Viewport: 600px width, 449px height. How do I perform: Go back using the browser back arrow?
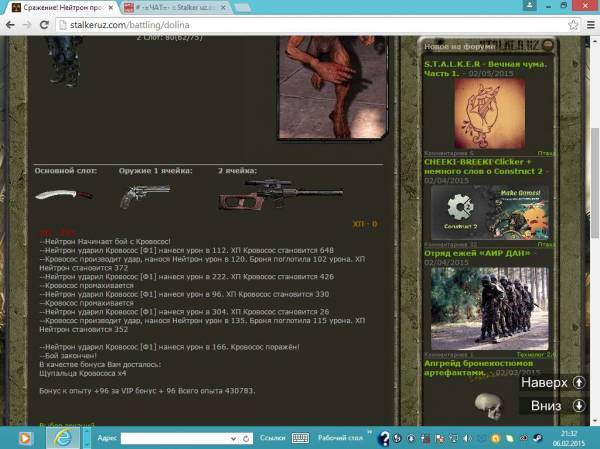11,24
